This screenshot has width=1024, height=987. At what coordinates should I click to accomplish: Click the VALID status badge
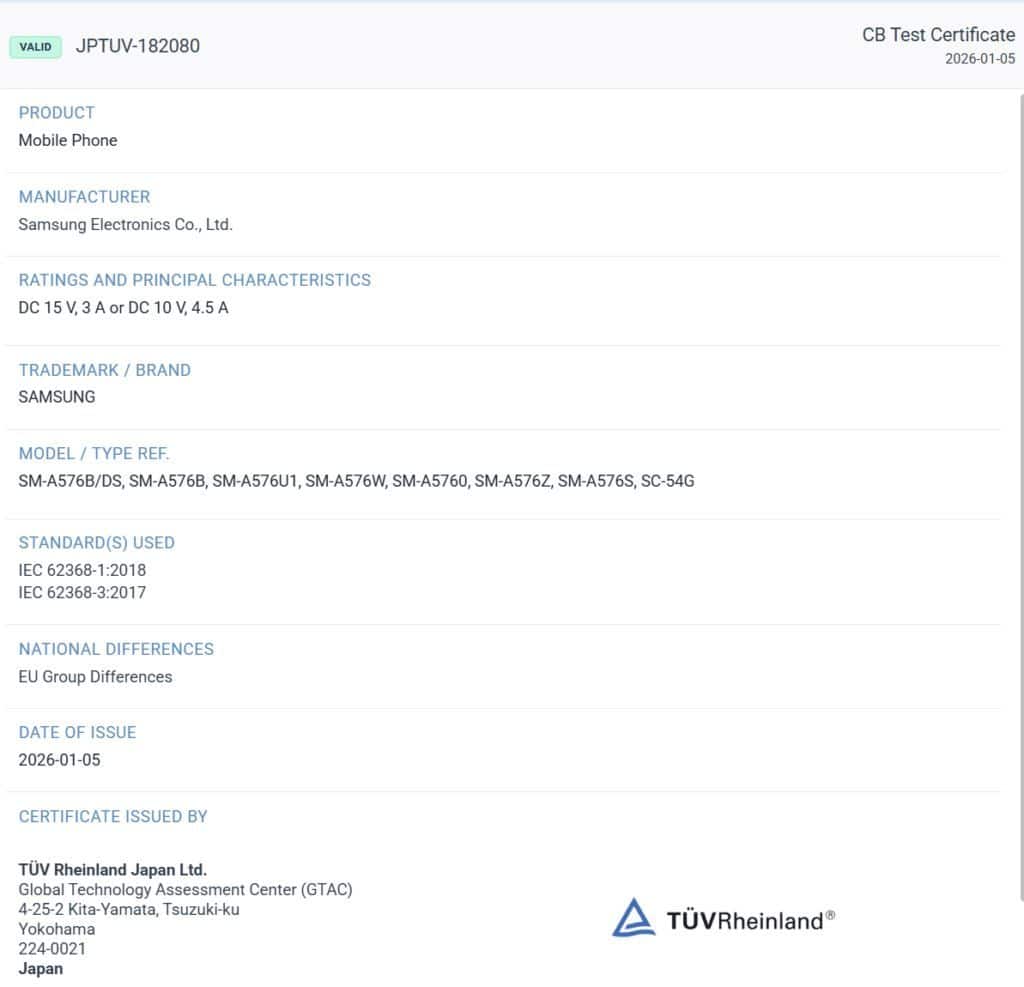pyautogui.click(x=35, y=46)
